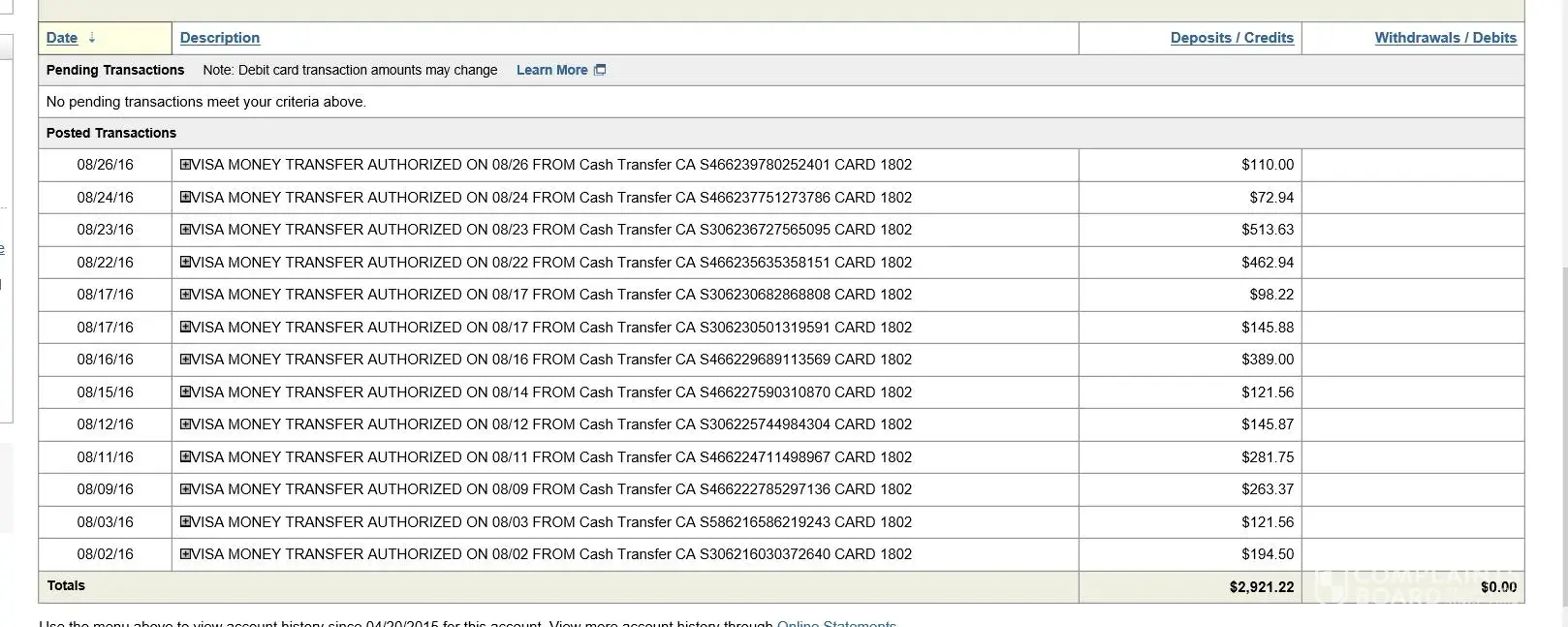Select the 08/09/16 date cell
Viewport: 1568px width, 627px height.
pyautogui.click(x=106, y=489)
